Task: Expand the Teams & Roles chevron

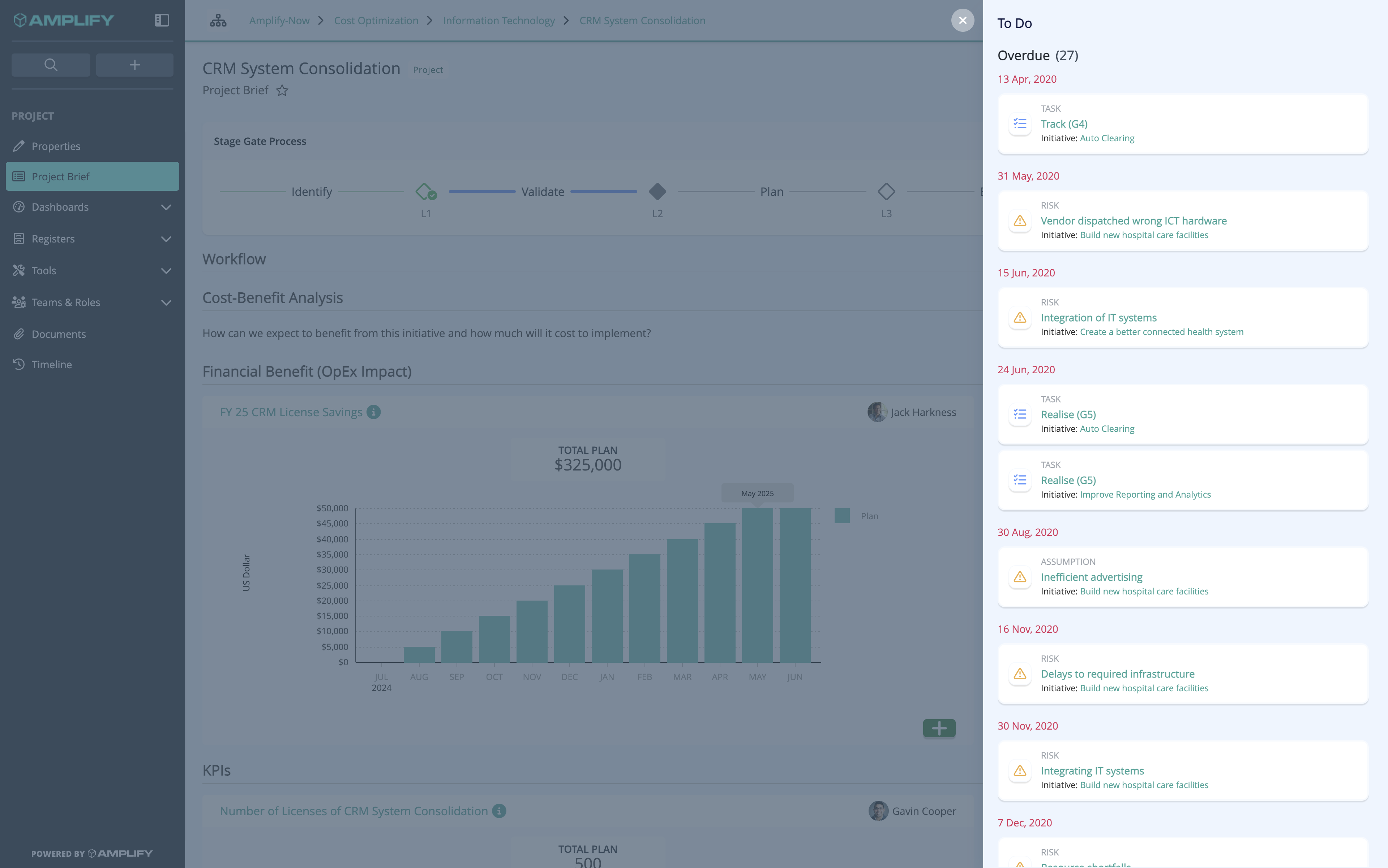Action: 166,302
